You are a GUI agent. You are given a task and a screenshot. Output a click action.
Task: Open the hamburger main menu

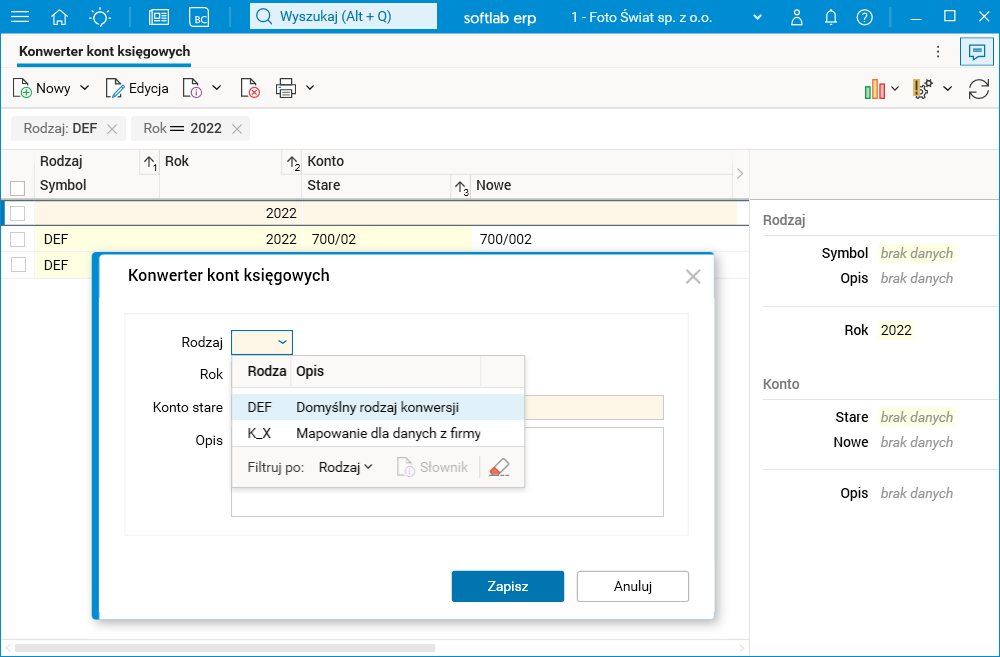[x=20, y=17]
